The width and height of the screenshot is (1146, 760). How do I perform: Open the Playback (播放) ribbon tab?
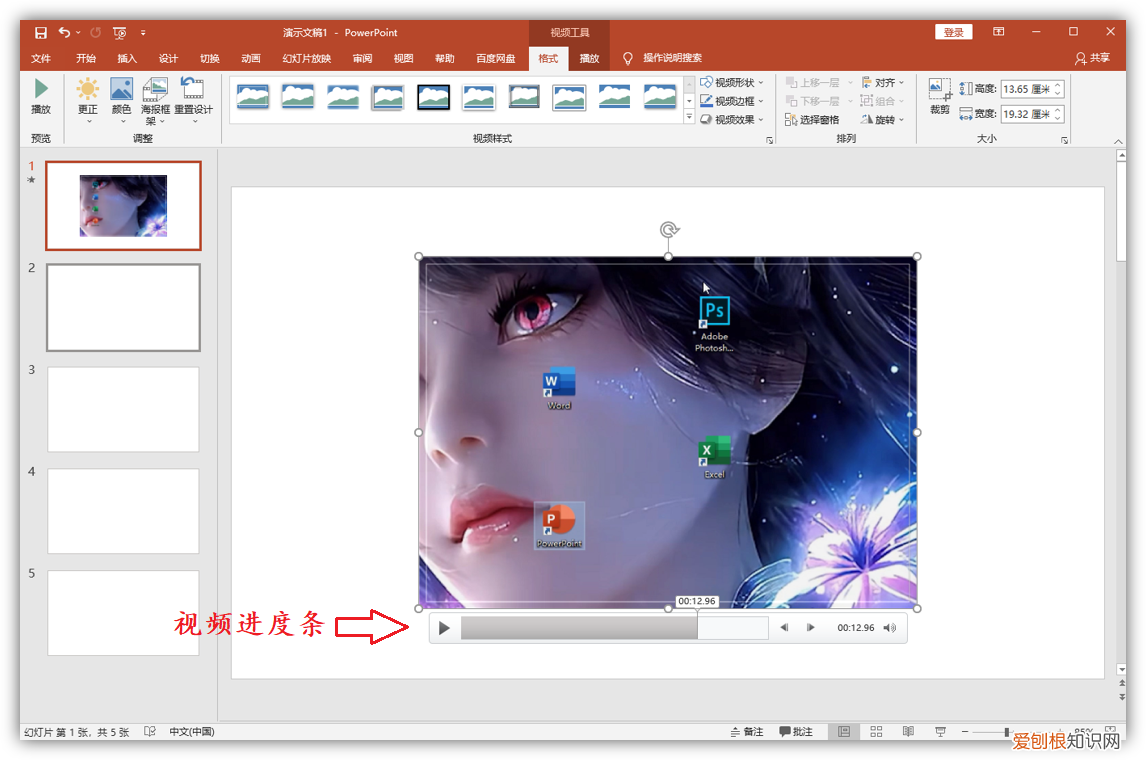(x=589, y=59)
